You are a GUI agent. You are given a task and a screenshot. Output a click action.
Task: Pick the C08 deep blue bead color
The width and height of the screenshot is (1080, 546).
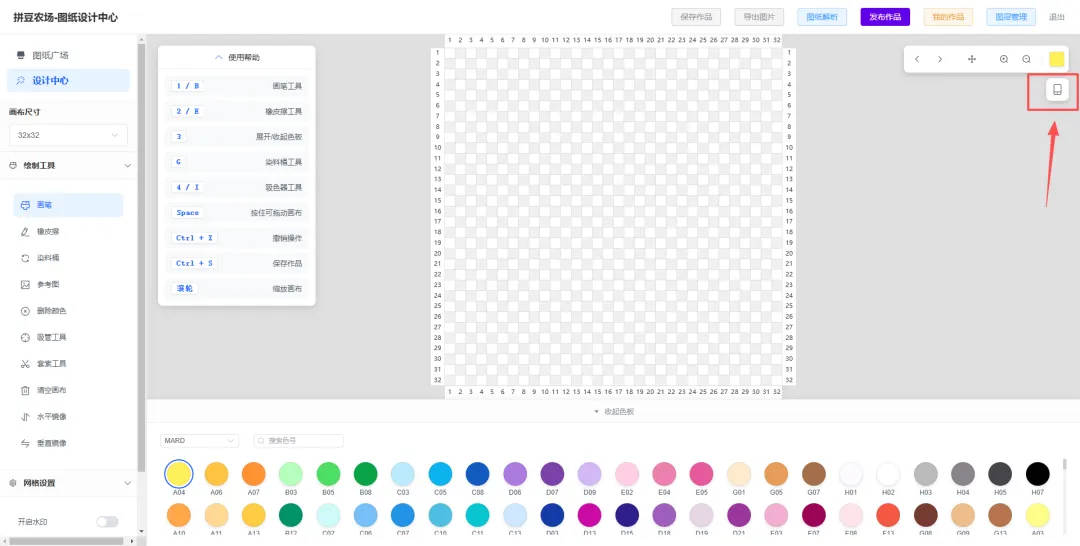coord(477,474)
